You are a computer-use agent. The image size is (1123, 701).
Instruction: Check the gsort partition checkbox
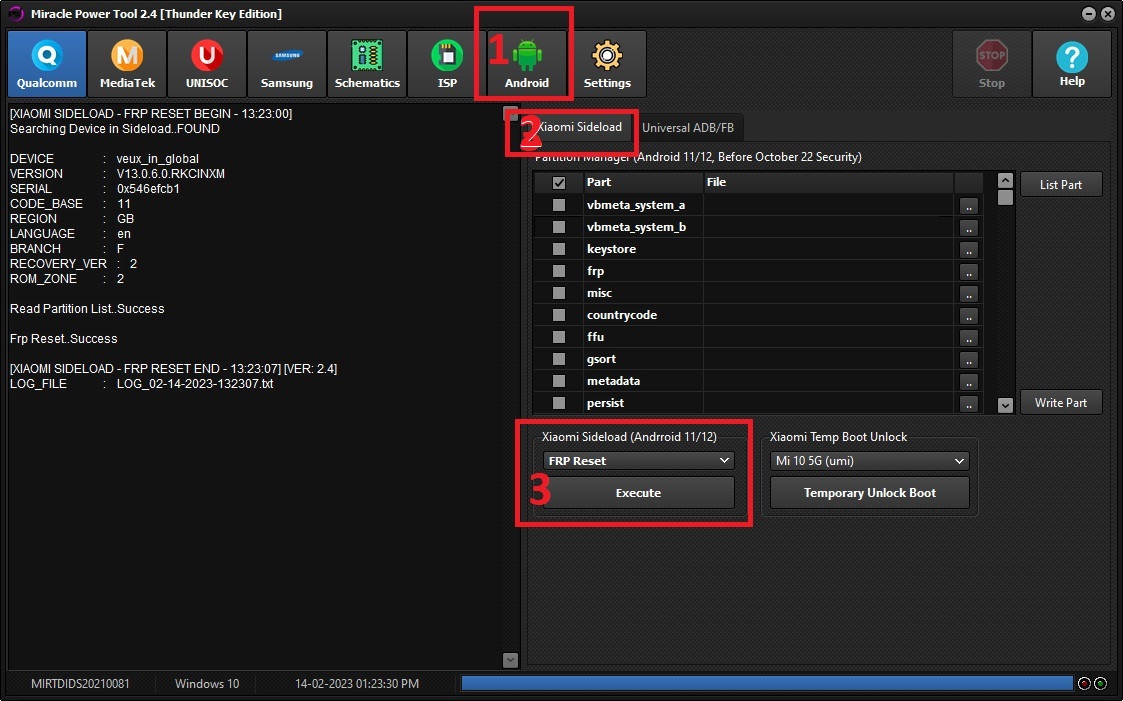[559, 359]
